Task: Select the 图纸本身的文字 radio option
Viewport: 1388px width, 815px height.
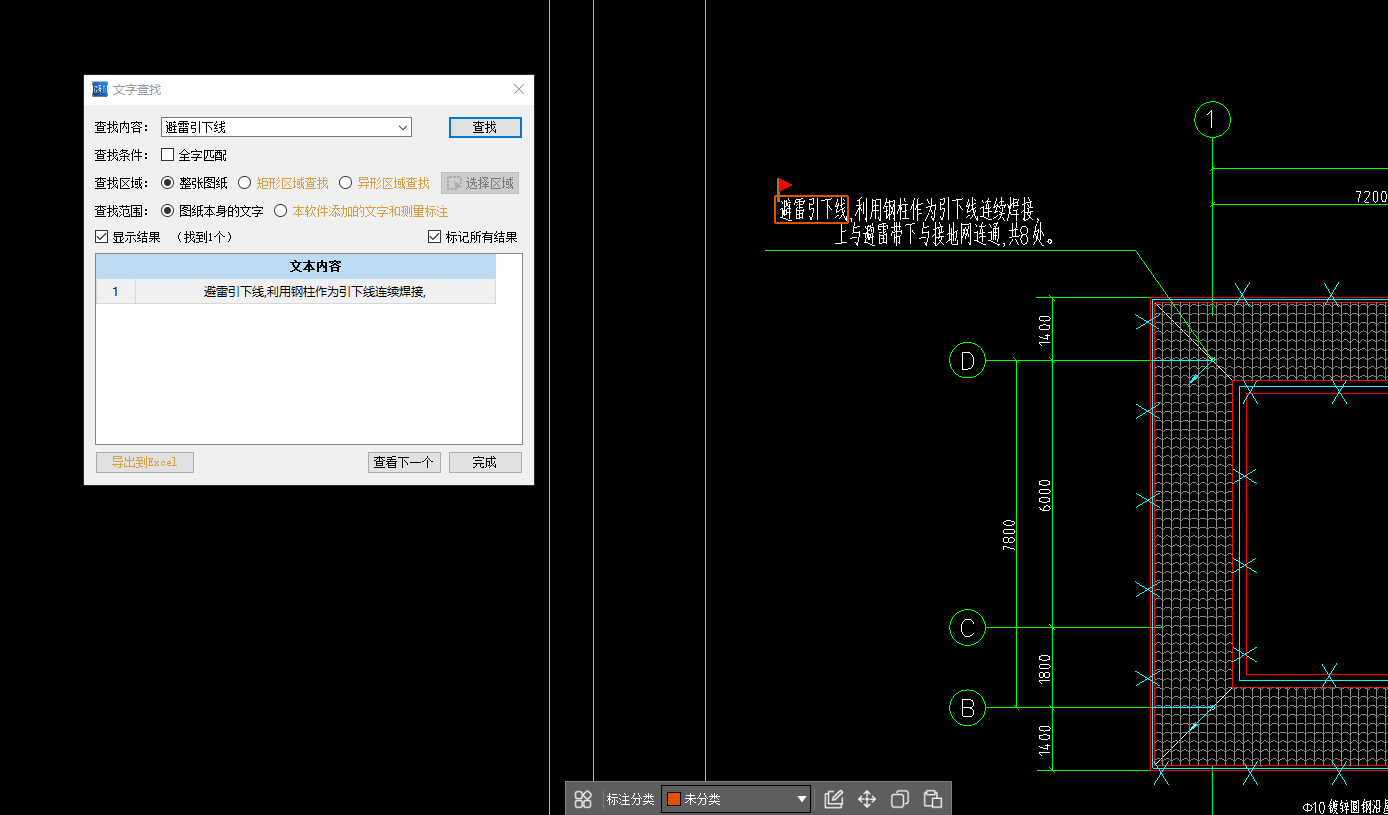Action: [168, 211]
